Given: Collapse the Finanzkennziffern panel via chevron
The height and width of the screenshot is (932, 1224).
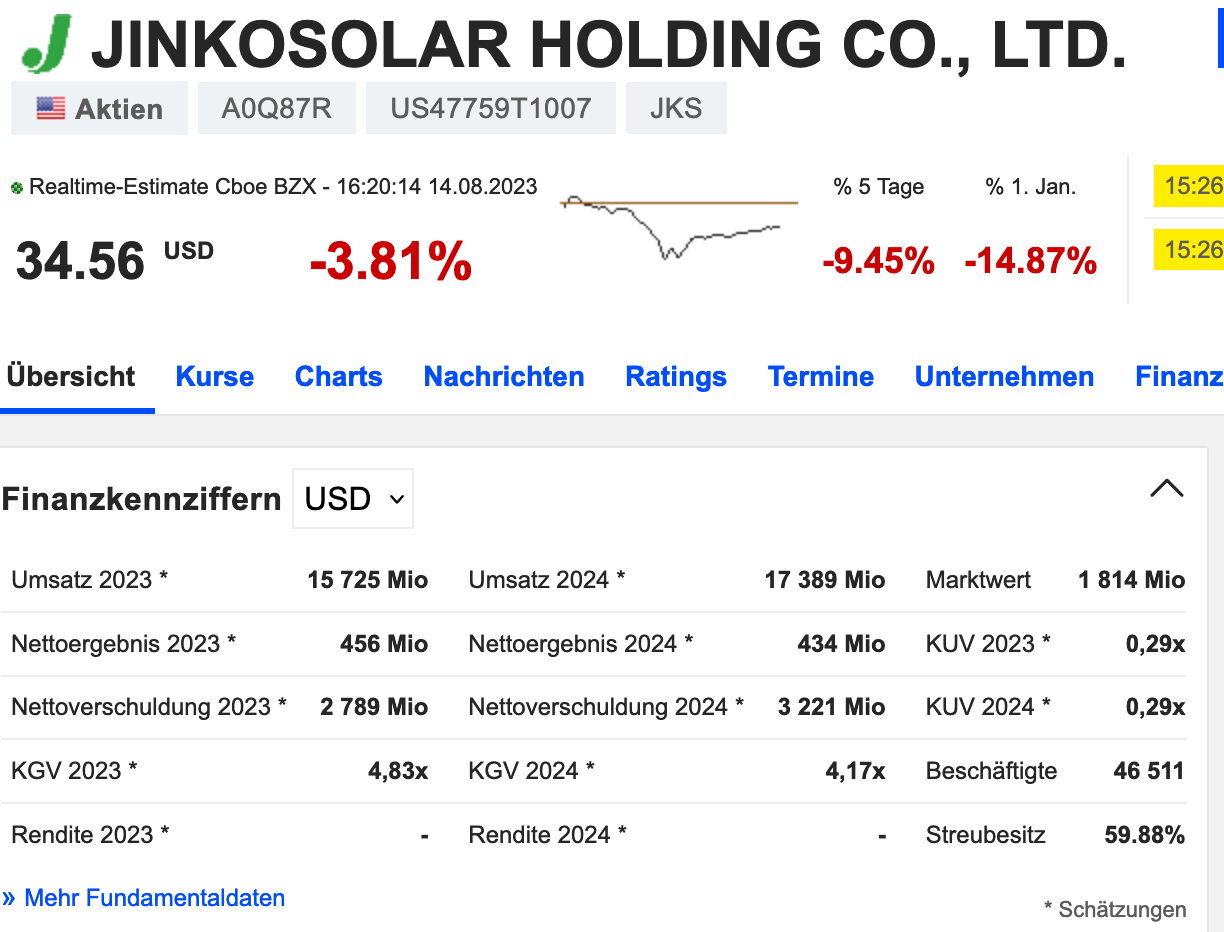Looking at the screenshot, I should (x=1166, y=488).
